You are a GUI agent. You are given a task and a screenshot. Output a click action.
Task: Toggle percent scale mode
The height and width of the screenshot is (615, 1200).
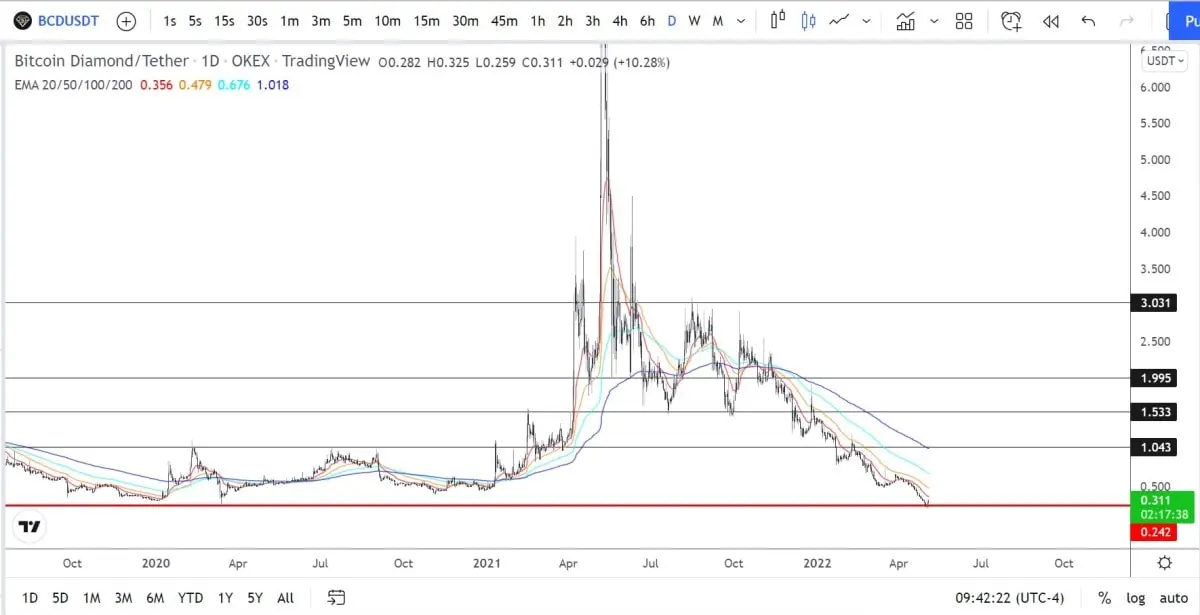pos(1104,598)
